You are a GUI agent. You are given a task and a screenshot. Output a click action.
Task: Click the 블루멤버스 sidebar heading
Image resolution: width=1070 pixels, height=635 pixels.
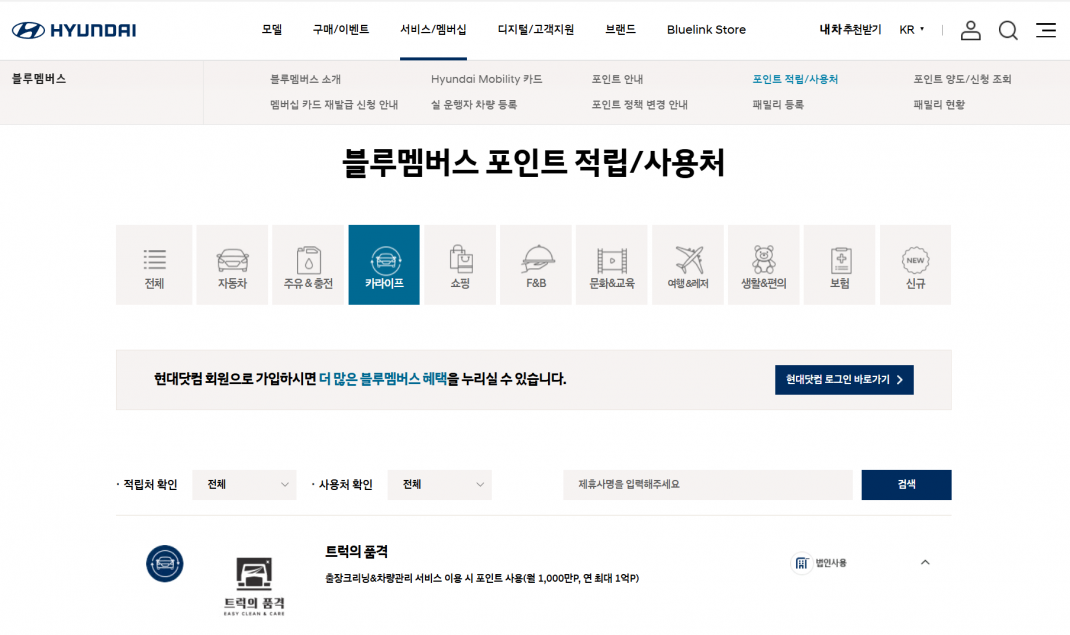point(39,78)
